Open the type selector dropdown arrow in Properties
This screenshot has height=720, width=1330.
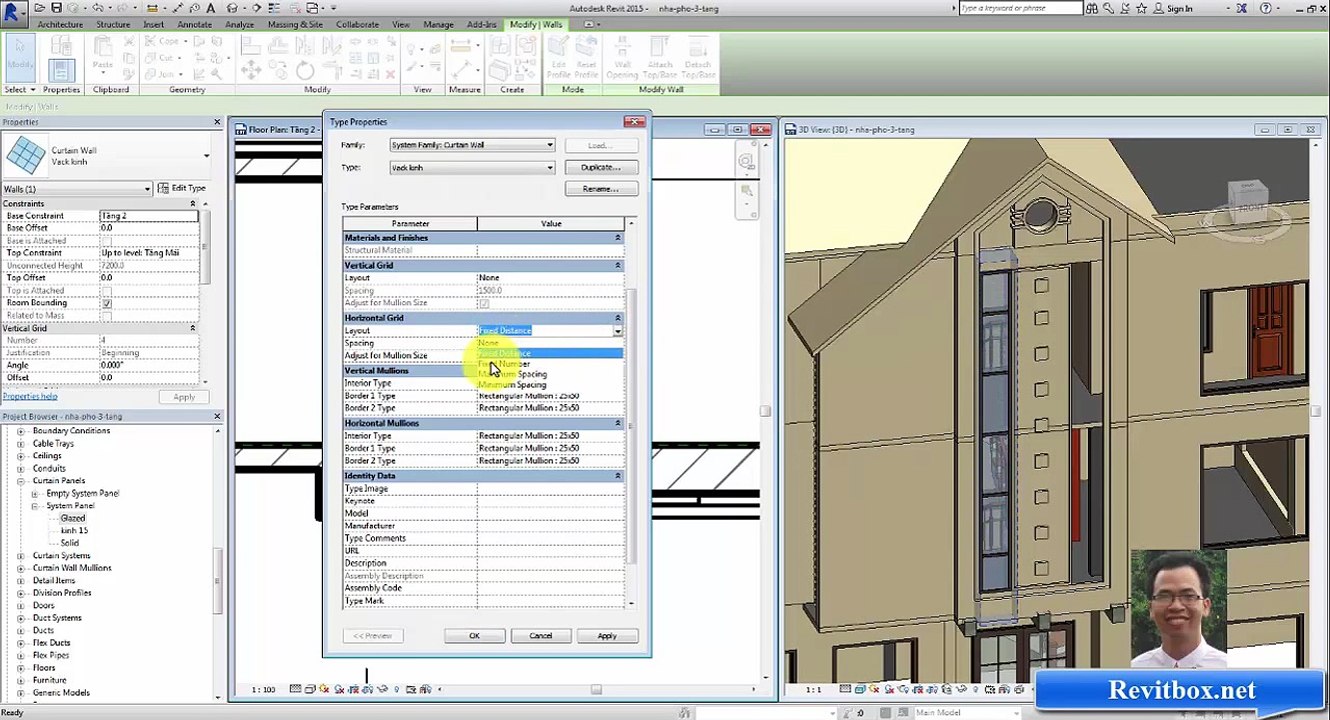tap(206, 156)
